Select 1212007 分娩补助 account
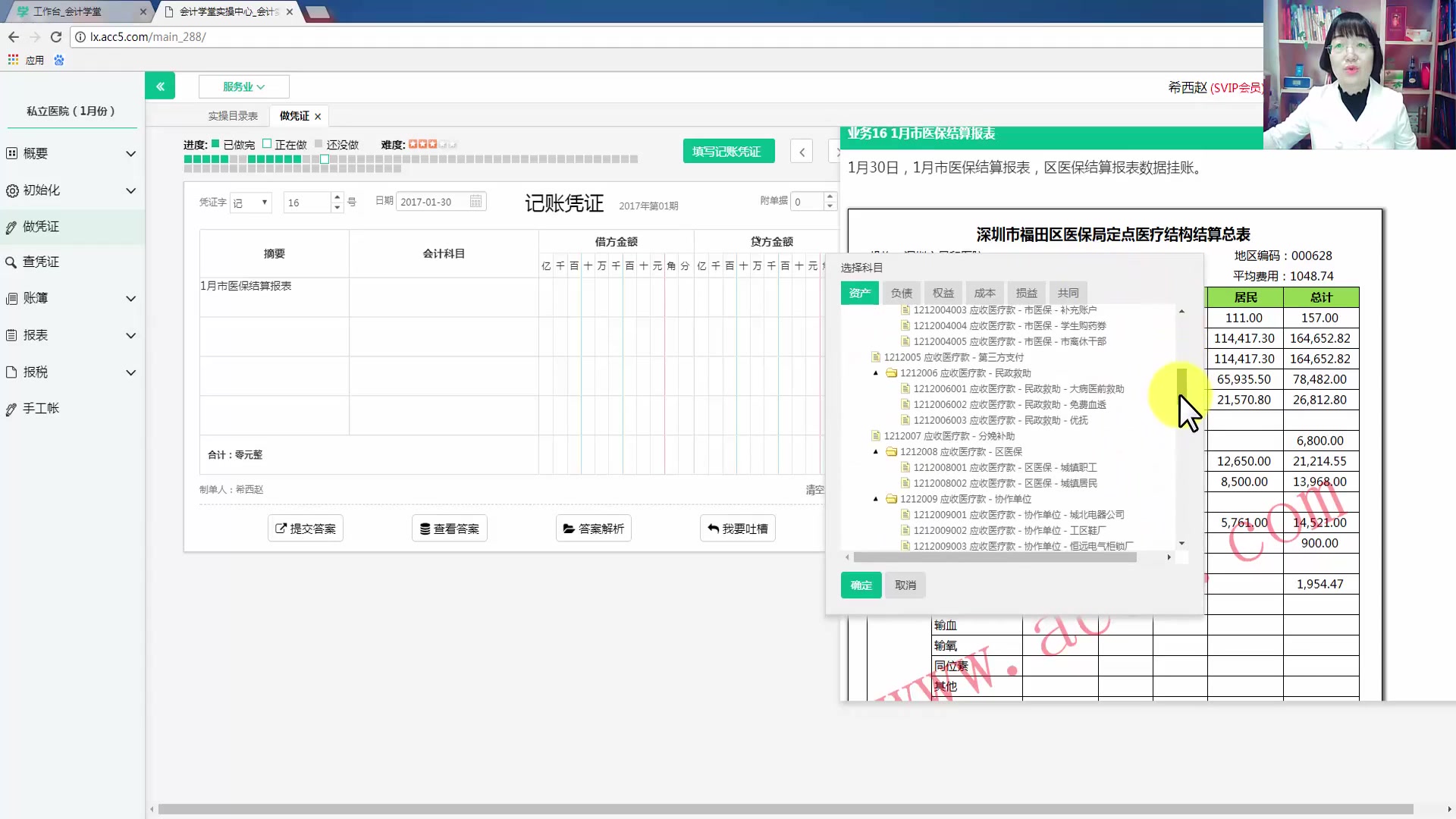The width and height of the screenshot is (1456, 819). pyautogui.click(x=949, y=436)
